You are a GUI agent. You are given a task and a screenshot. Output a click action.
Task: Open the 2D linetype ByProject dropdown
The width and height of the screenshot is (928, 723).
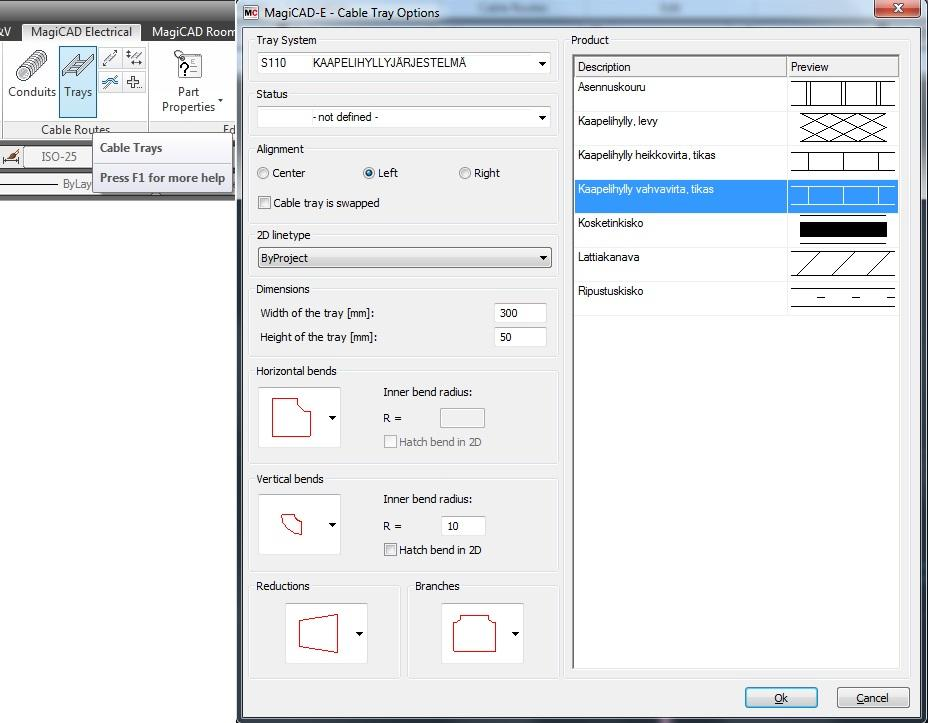[404, 258]
